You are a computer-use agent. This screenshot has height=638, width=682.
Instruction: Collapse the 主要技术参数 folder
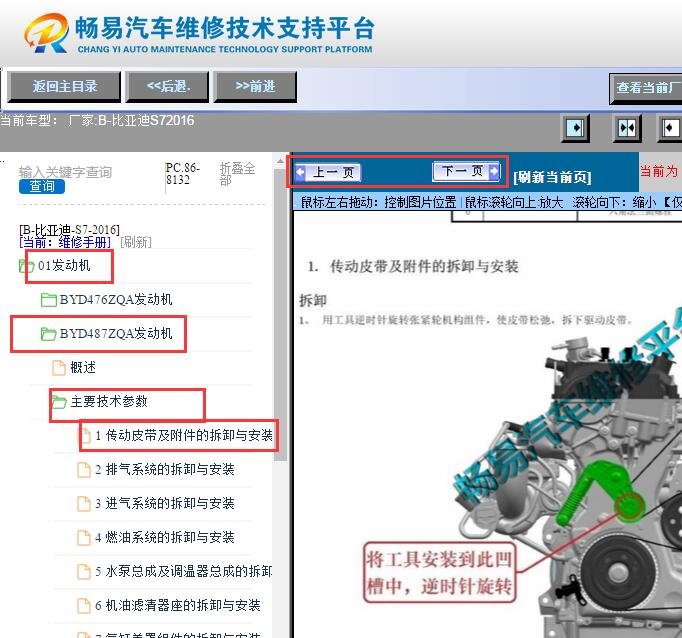(109, 401)
